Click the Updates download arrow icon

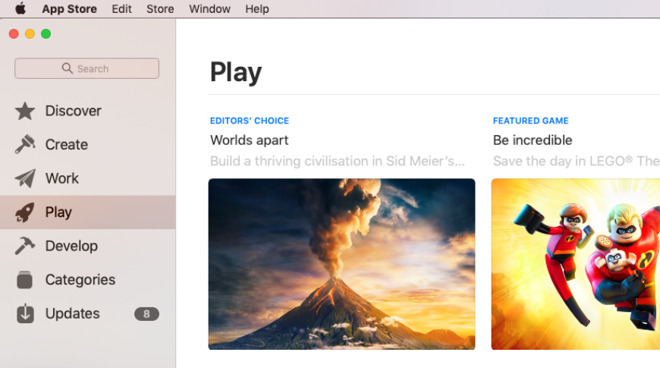[25, 313]
